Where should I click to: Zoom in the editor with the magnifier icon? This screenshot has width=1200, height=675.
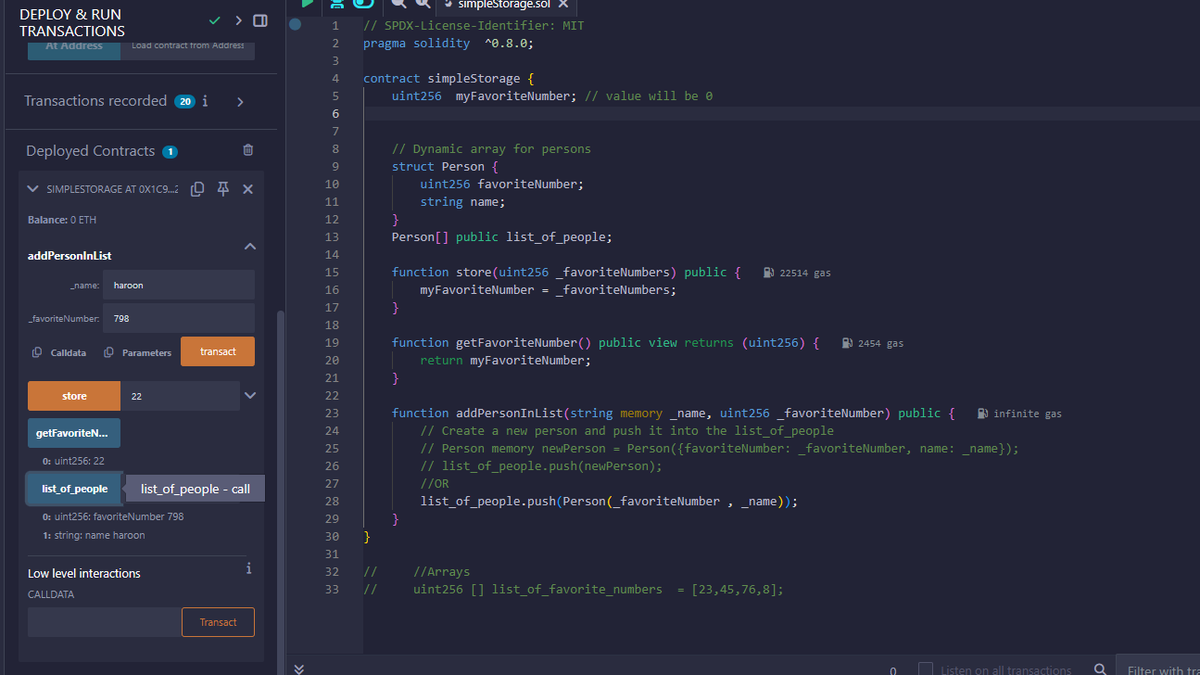pyautogui.click(x=421, y=4)
